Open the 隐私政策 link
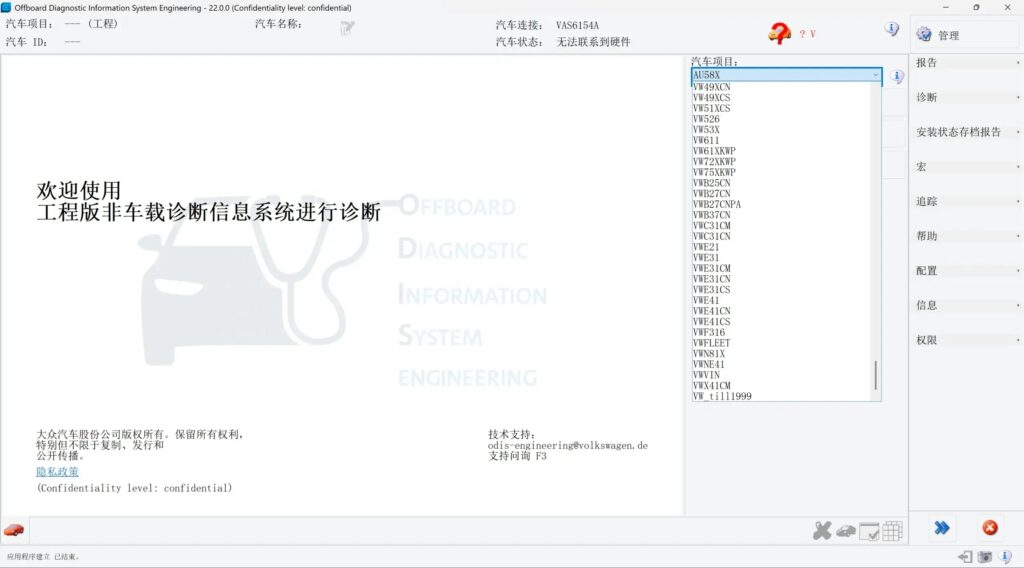Screen dimensions: 1024x568 tap(57, 471)
